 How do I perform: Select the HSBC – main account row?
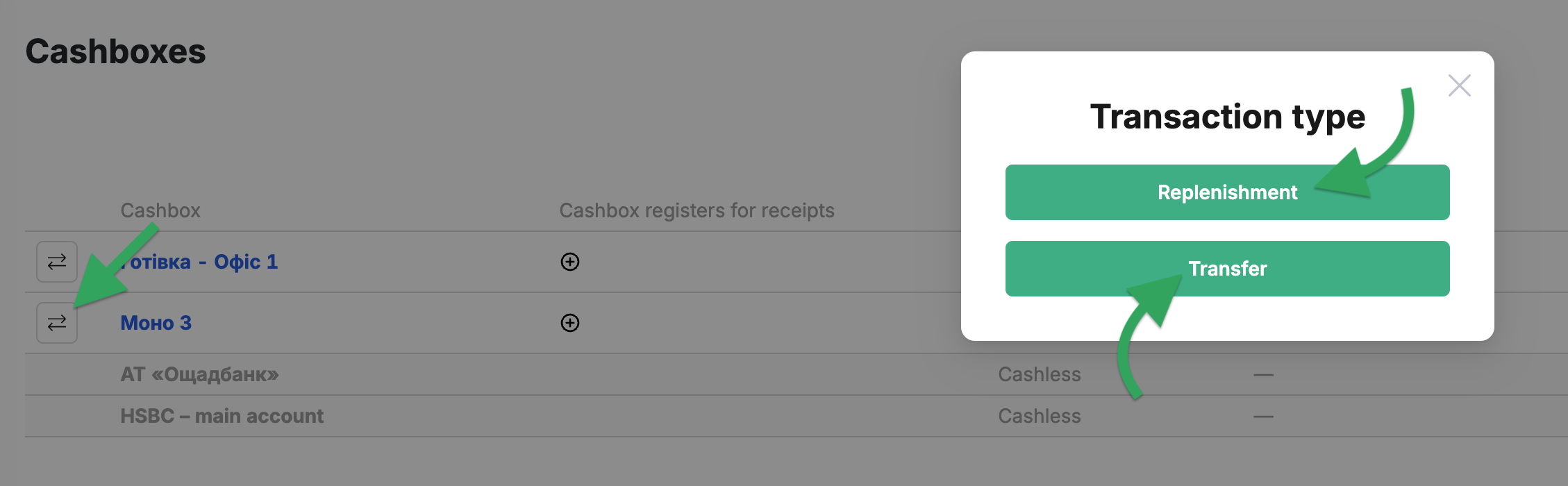pos(796,416)
